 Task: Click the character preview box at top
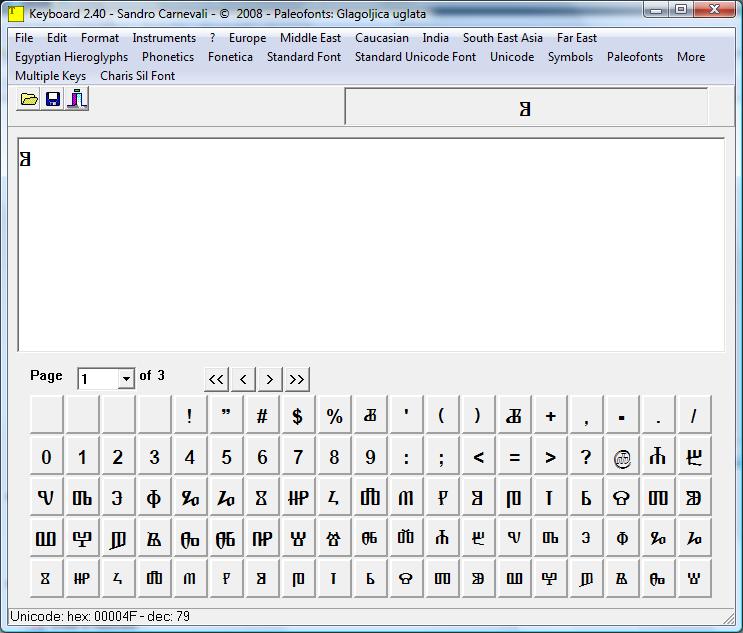tap(526, 107)
